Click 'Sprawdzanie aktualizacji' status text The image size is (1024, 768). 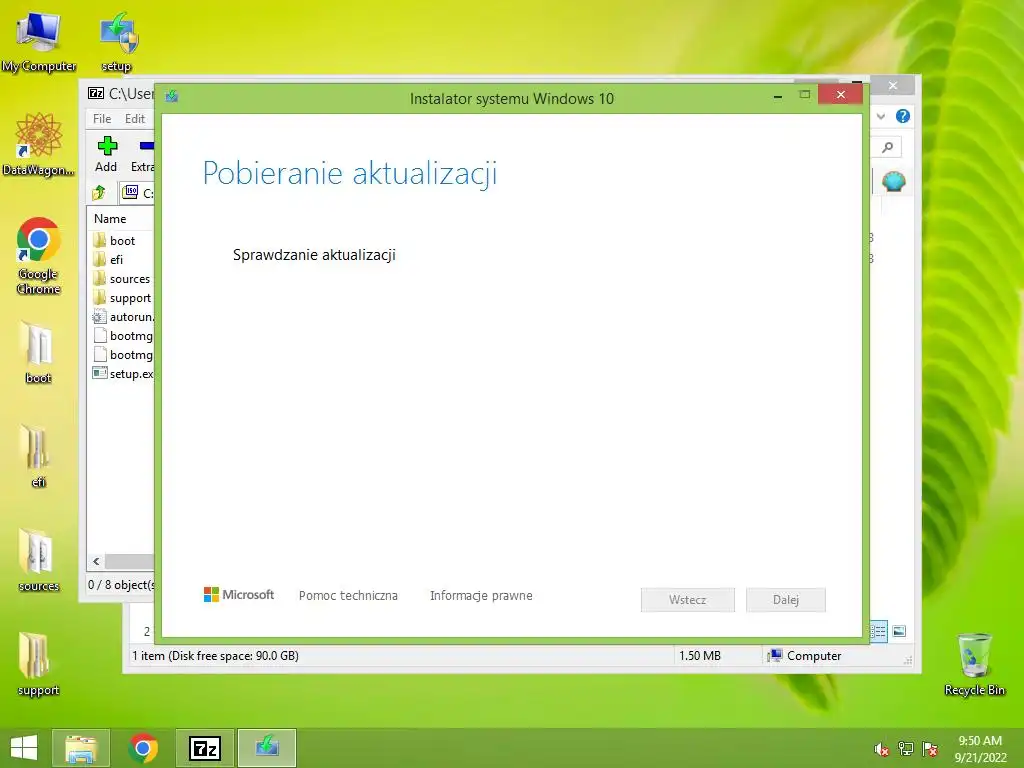(x=314, y=255)
